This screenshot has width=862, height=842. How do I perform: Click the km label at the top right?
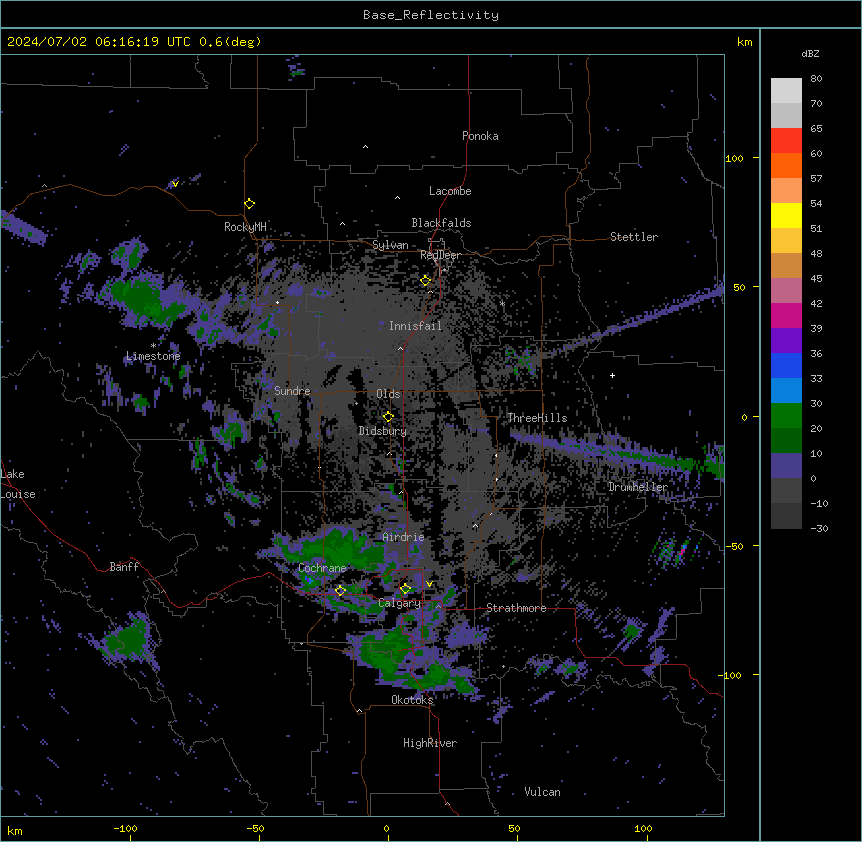(x=744, y=42)
